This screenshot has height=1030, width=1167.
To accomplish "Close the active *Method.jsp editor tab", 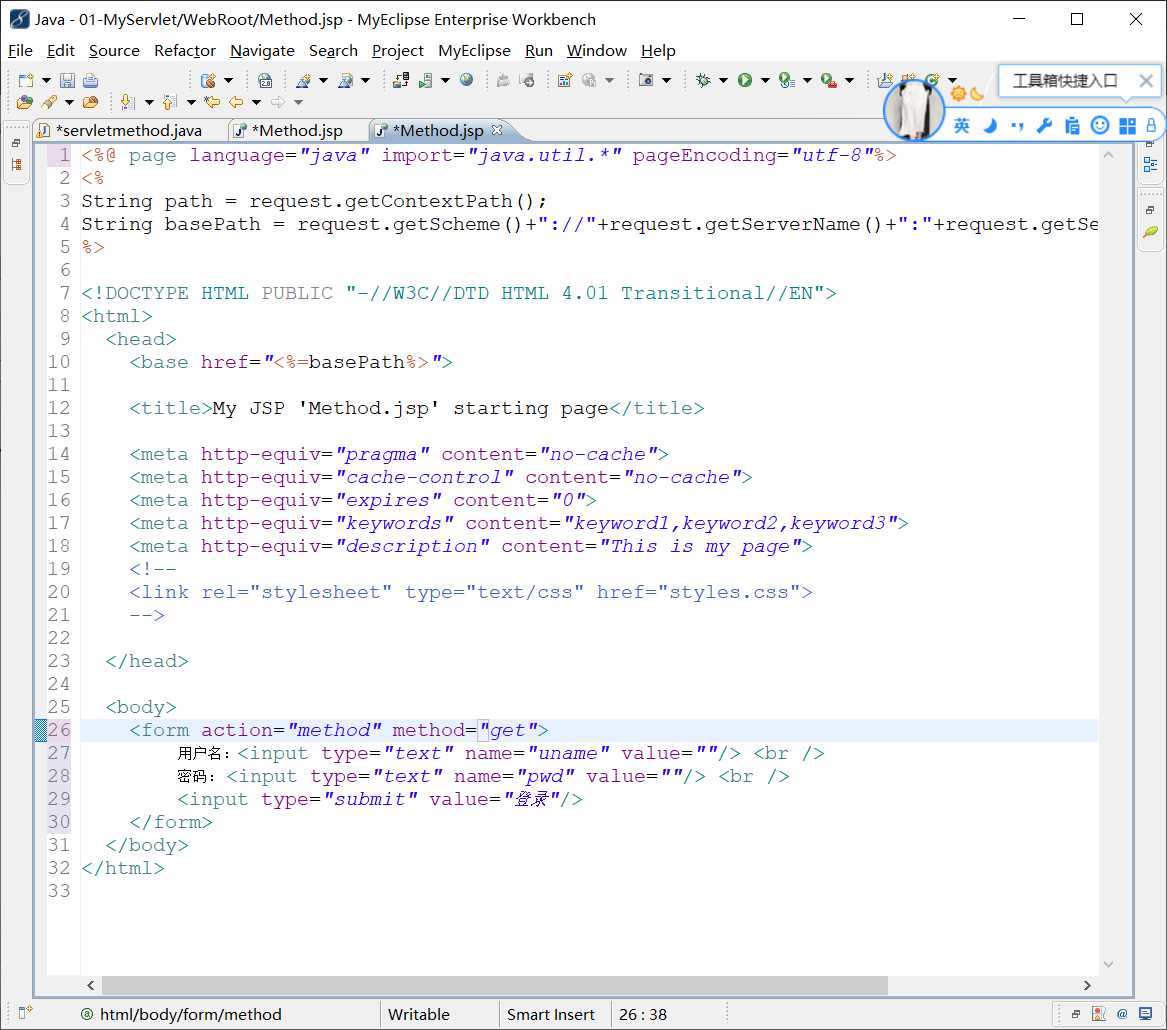I will 496,129.
